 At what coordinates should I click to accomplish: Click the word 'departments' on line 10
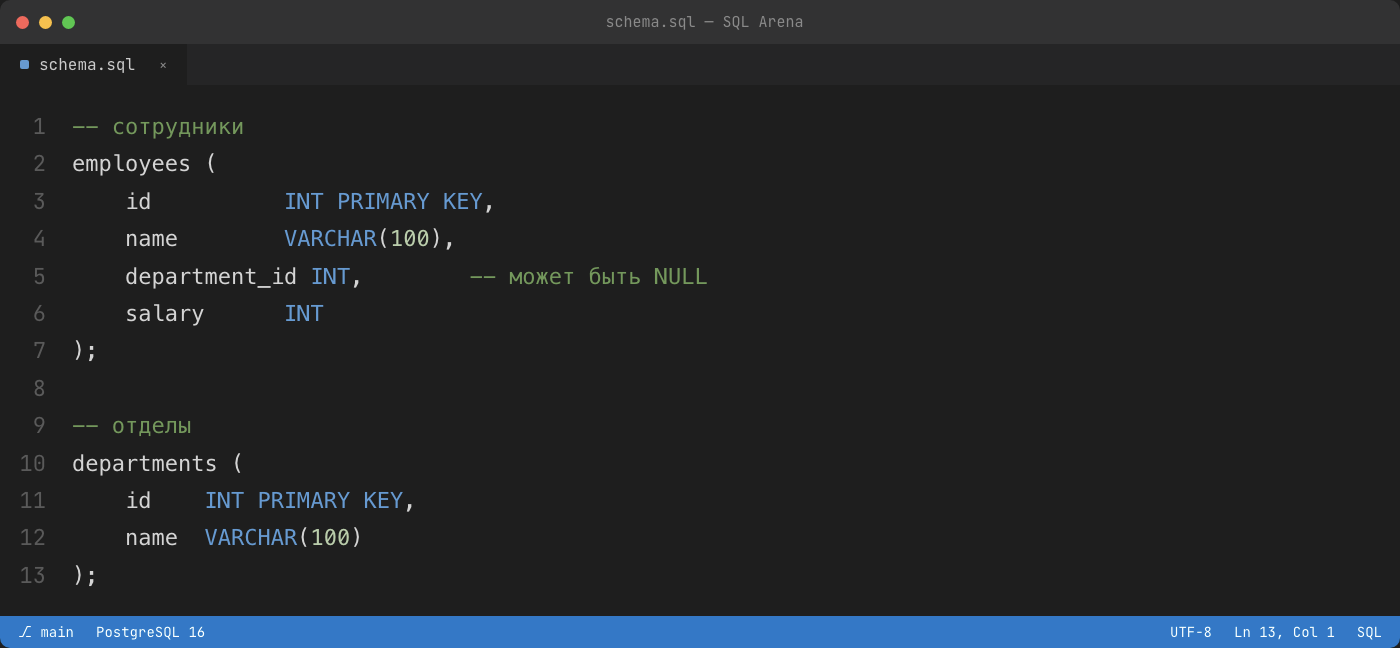click(144, 464)
